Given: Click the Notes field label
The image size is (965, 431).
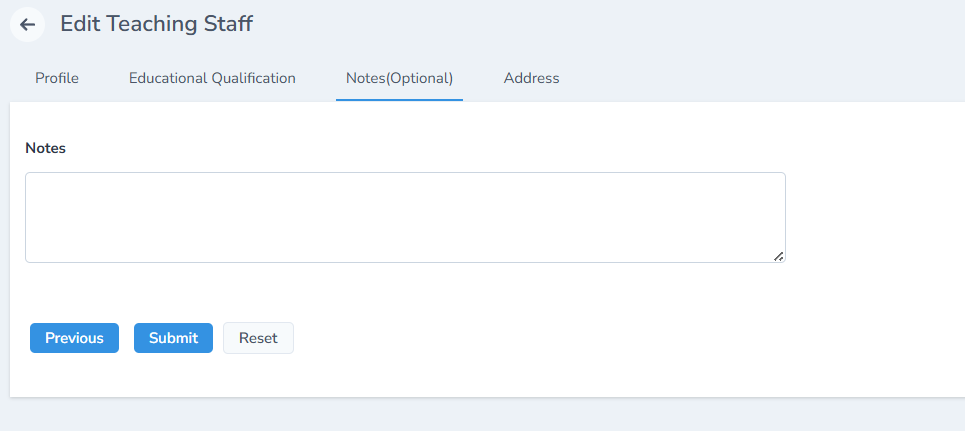Looking at the screenshot, I should click(x=45, y=148).
